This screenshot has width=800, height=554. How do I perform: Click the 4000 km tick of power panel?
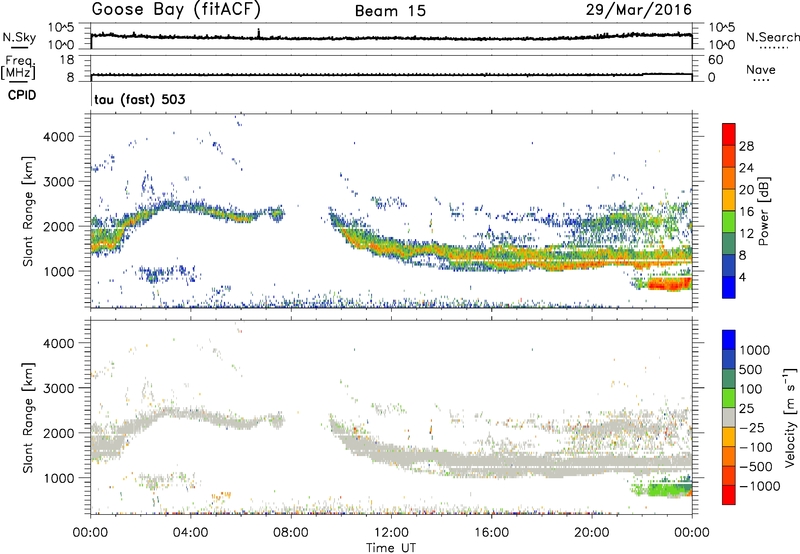click(59, 137)
